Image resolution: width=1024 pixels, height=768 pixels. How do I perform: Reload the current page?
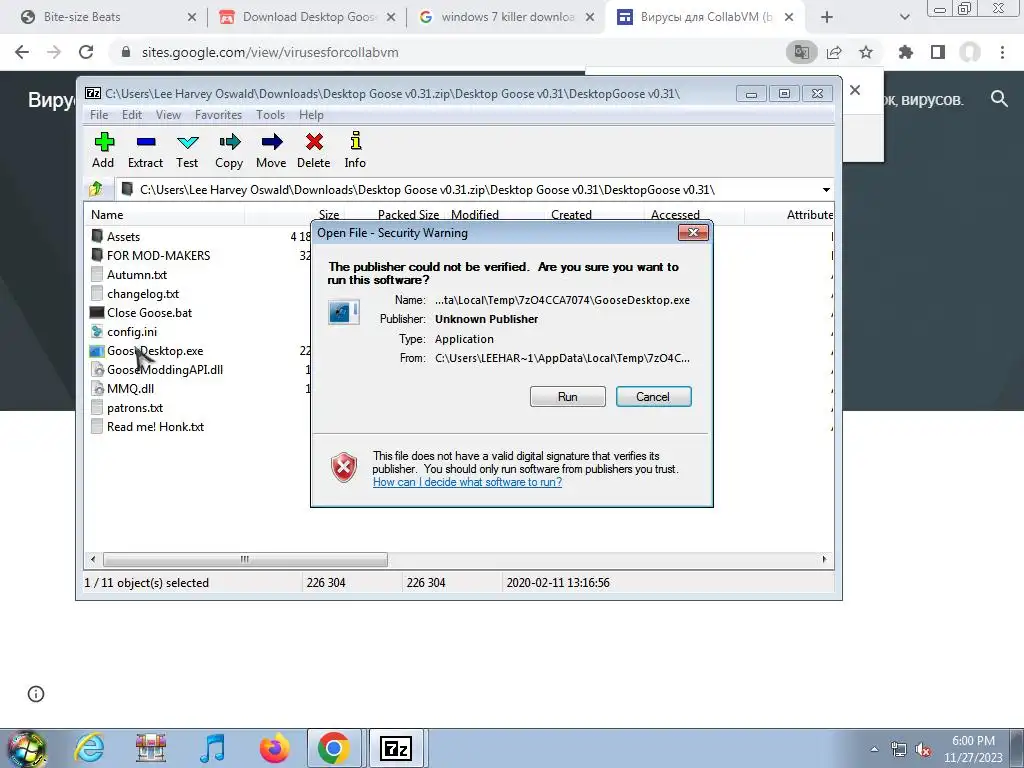(x=86, y=52)
